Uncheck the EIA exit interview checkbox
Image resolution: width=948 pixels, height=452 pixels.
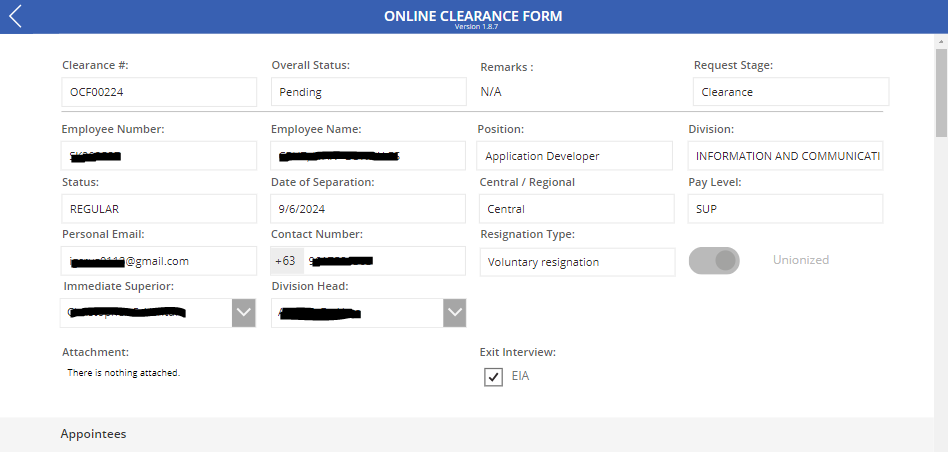pos(493,377)
